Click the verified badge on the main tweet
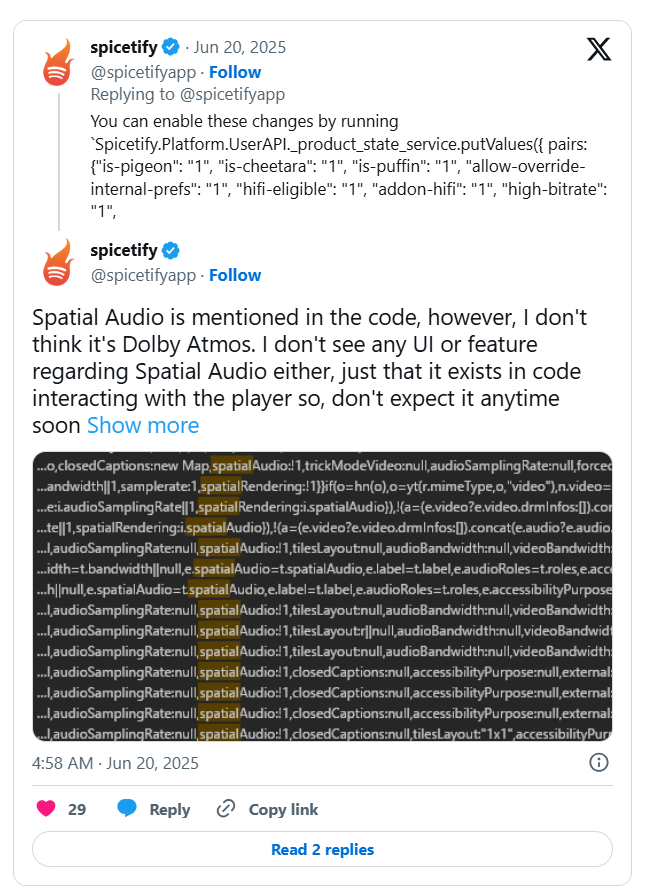Viewport: 648px width, 896px height. pyautogui.click(x=171, y=250)
